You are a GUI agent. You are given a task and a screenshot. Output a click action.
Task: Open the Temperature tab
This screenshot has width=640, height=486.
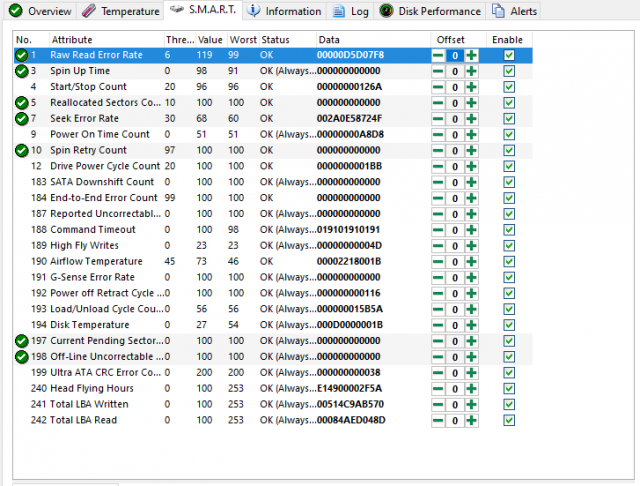(x=120, y=11)
